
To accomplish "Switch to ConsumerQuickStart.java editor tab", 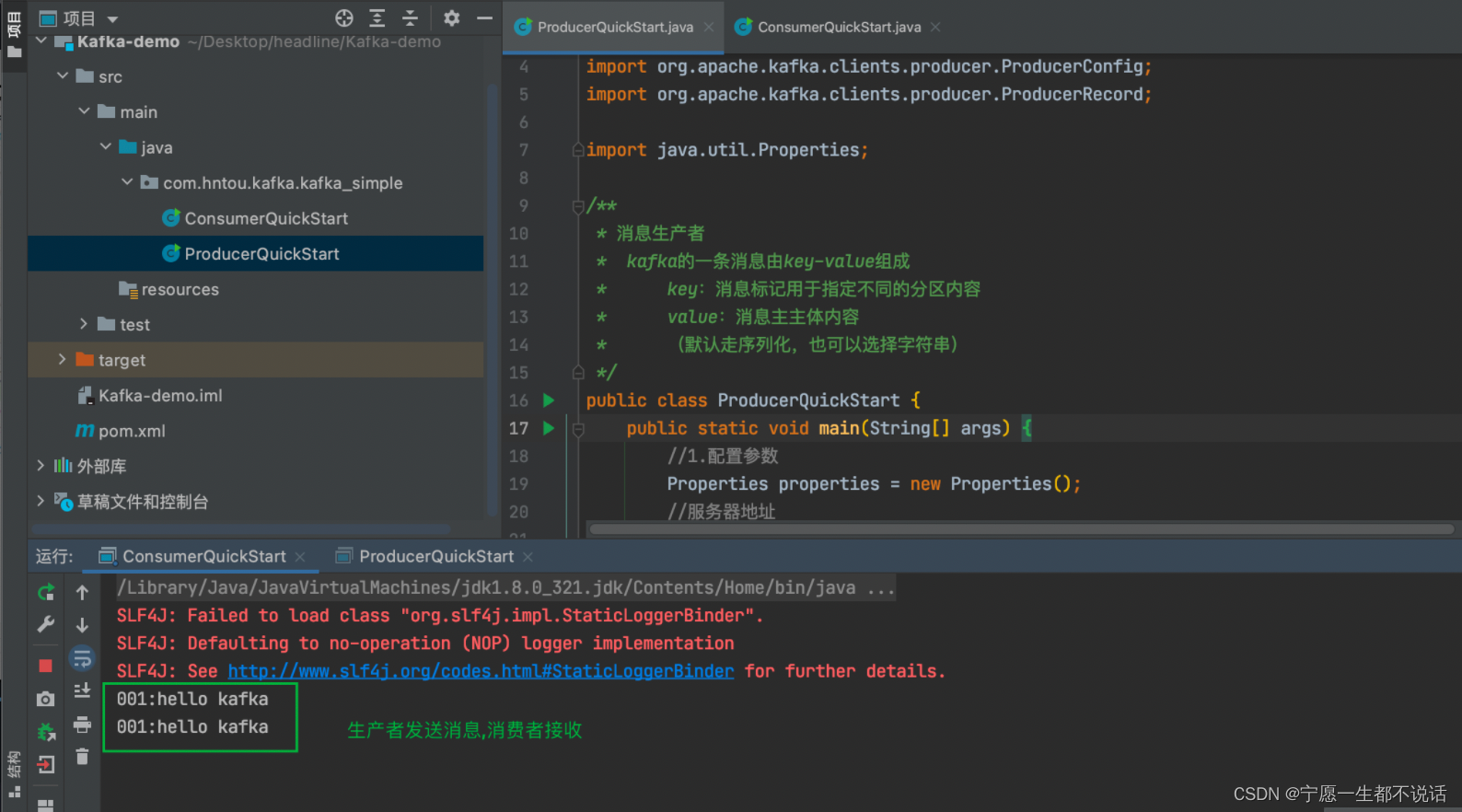I will tap(839, 27).
